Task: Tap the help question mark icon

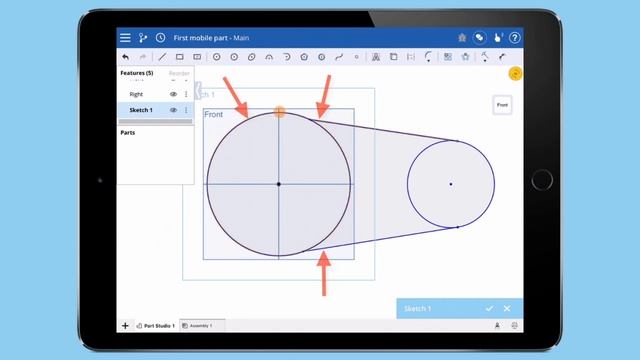Action: pyautogui.click(x=515, y=38)
